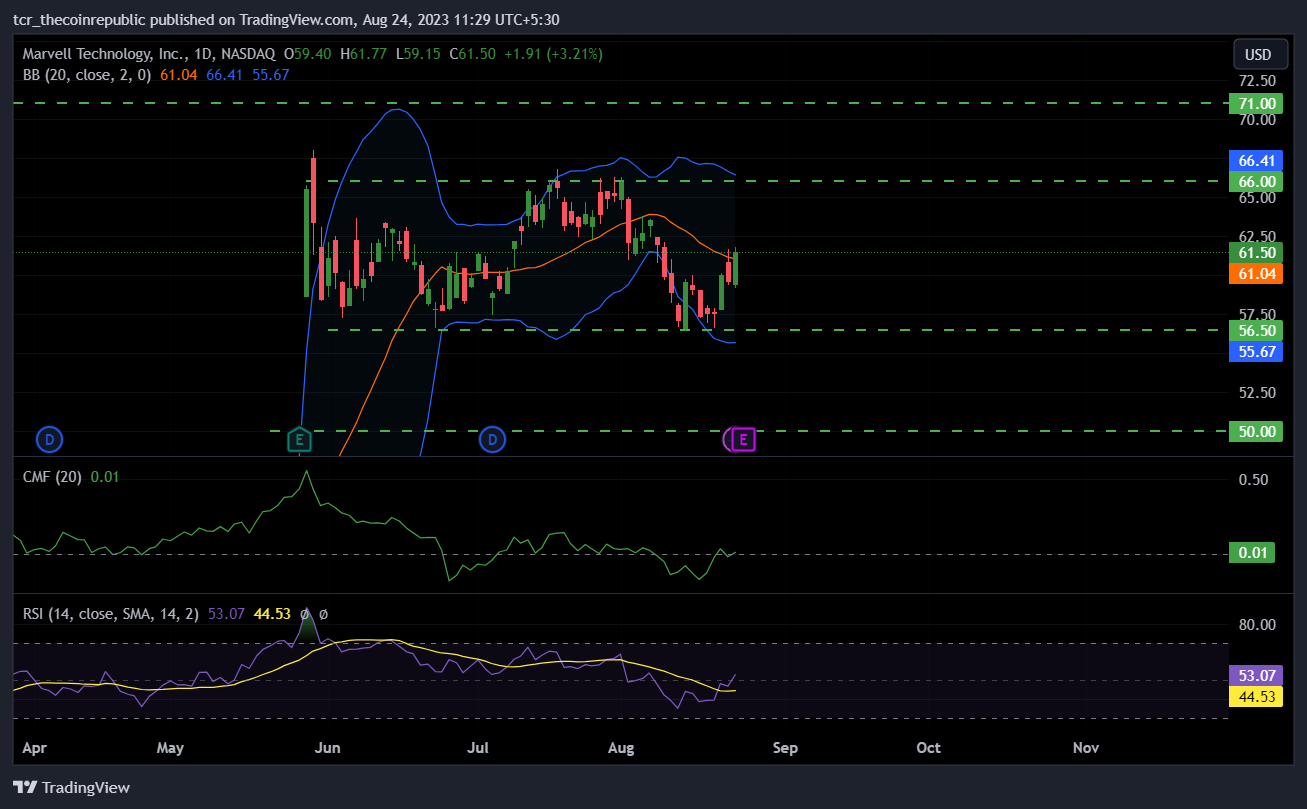The image size is (1307, 809).
Task: Click blue 55.67 in the BB legend
Action: [271, 74]
